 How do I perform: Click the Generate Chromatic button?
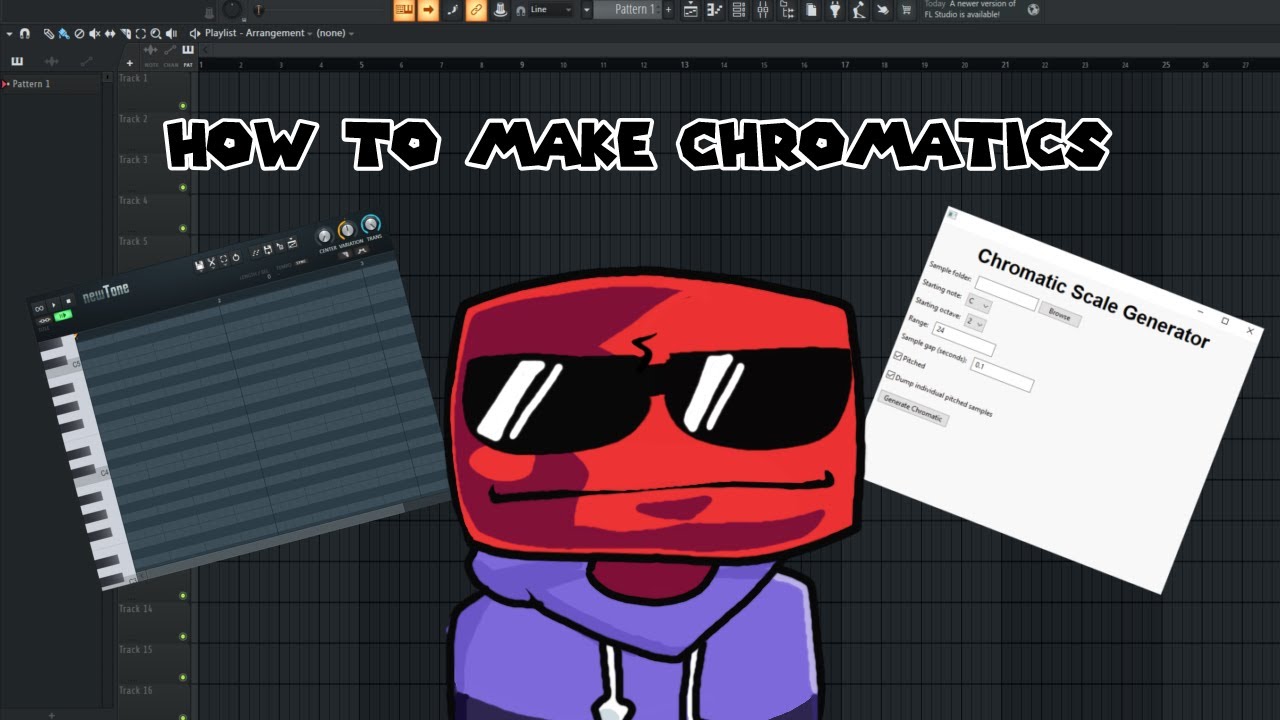[913, 408]
